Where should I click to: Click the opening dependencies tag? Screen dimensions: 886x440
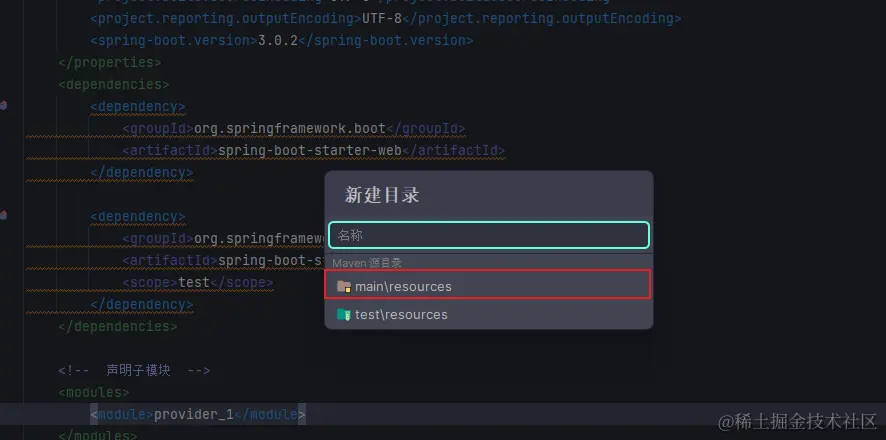click(114, 85)
